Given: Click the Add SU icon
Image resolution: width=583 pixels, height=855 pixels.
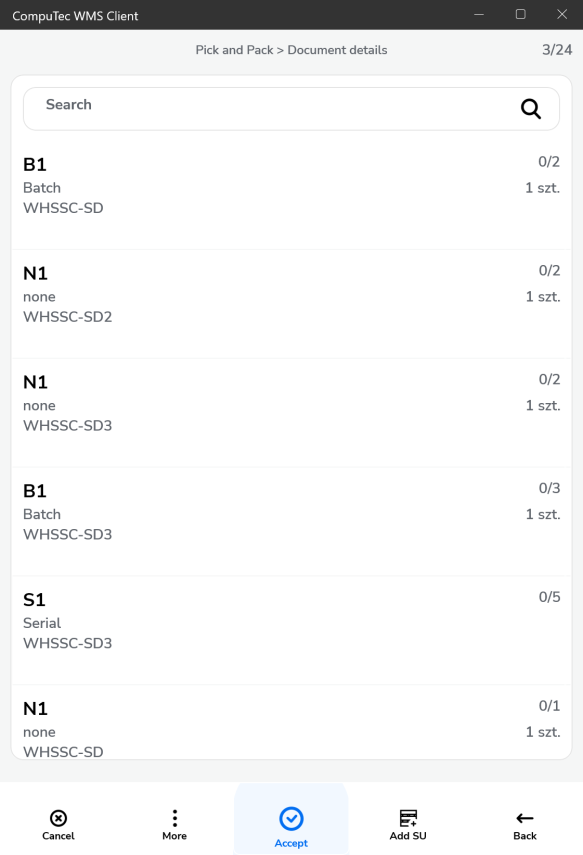Looking at the screenshot, I should coord(408,818).
